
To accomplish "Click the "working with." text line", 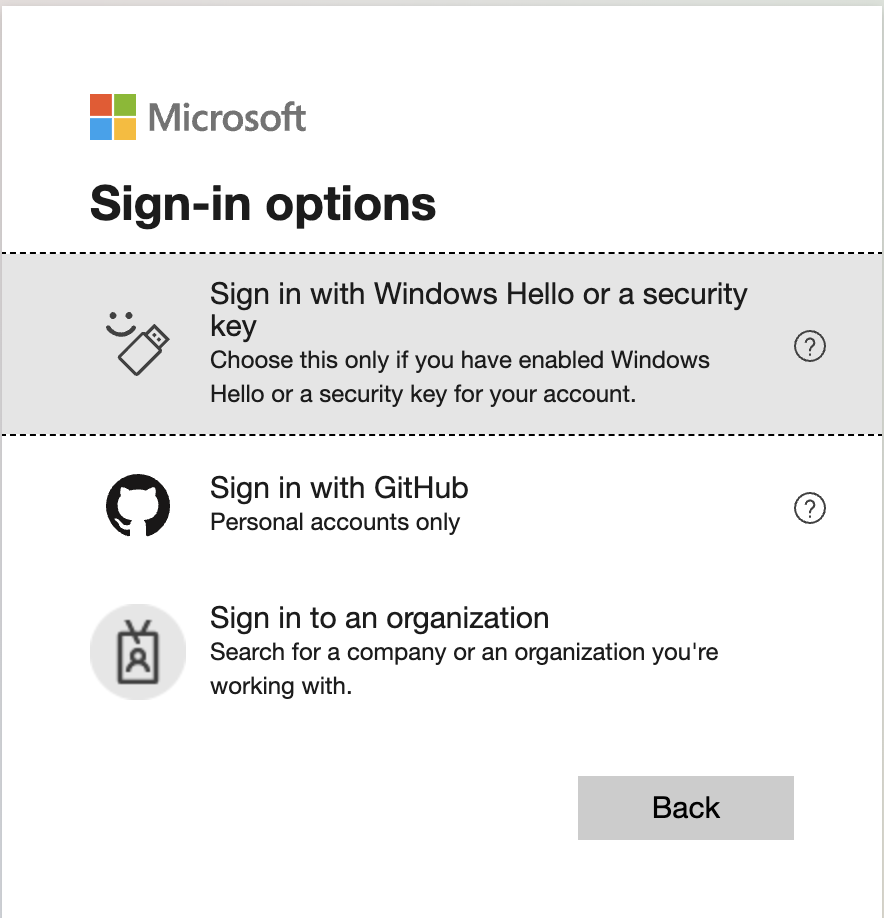I will pos(281,687).
